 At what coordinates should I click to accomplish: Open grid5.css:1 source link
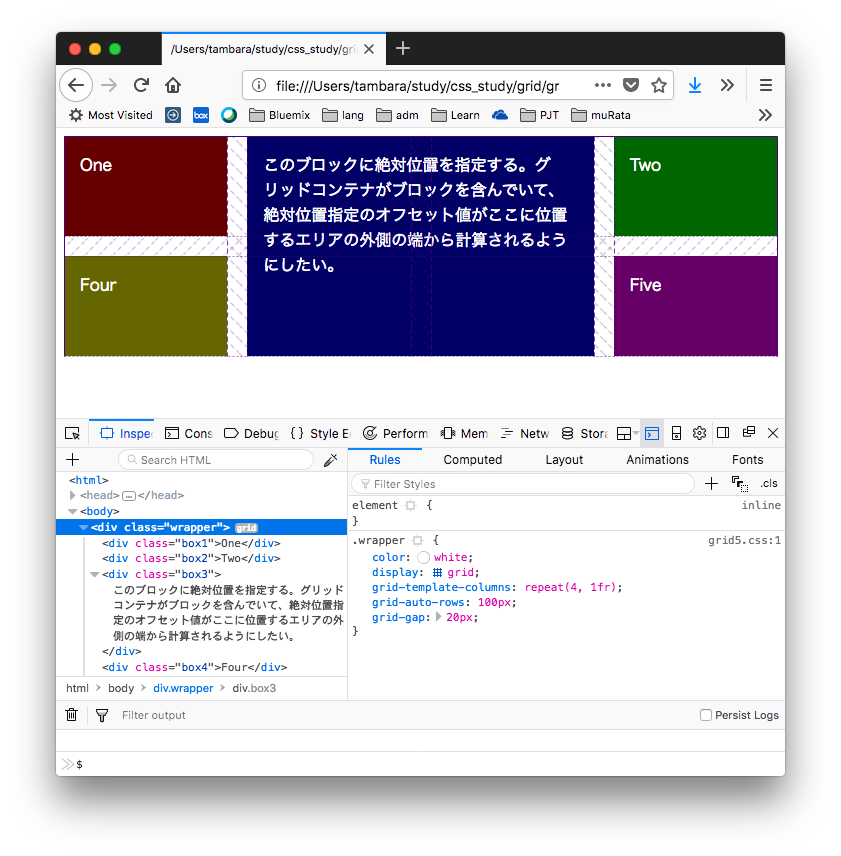click(744, 540)
